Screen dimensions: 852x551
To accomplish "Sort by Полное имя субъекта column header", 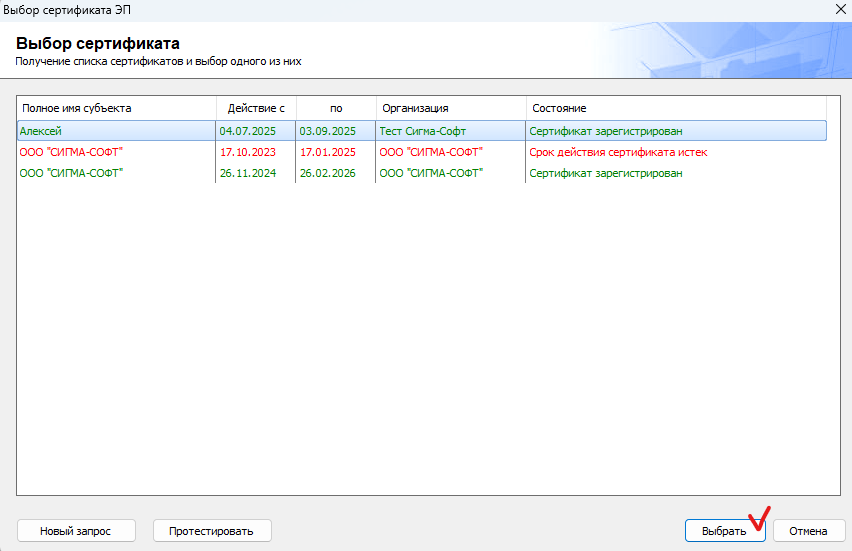I will (117, 108).
